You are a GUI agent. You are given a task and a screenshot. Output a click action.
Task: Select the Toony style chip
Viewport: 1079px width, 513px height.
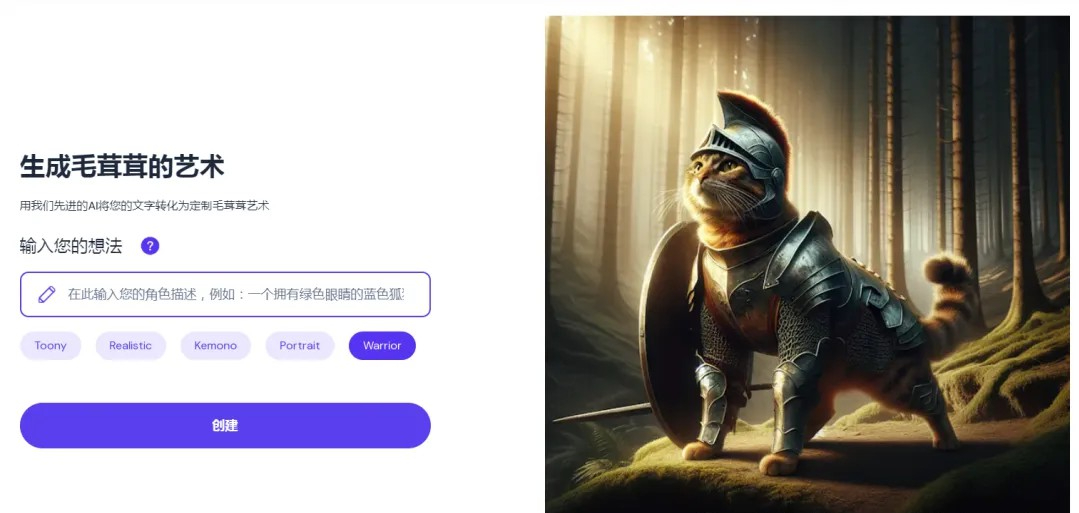pos(50,346)
